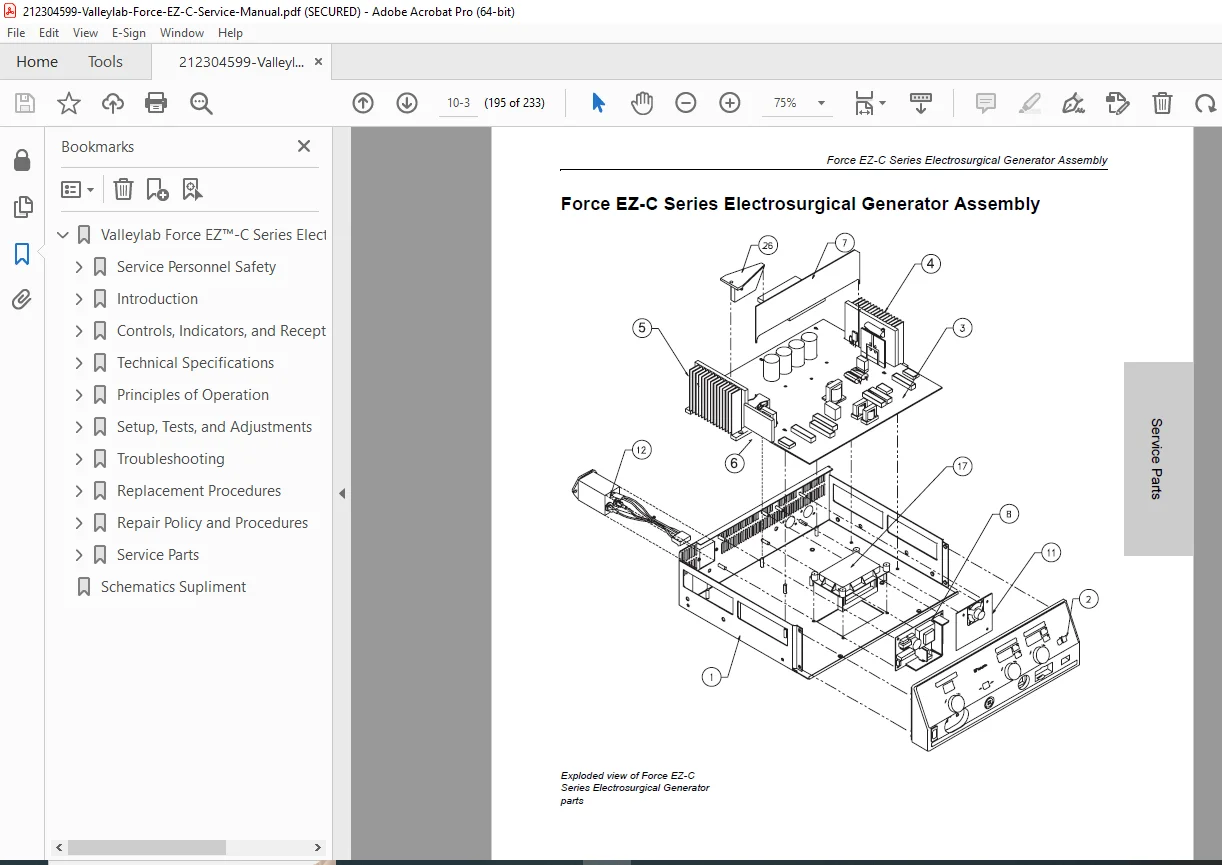Image resolution: width=1222 pixels, height=865 pixels.
Task: Add a new bookmark
Action: 157,189
